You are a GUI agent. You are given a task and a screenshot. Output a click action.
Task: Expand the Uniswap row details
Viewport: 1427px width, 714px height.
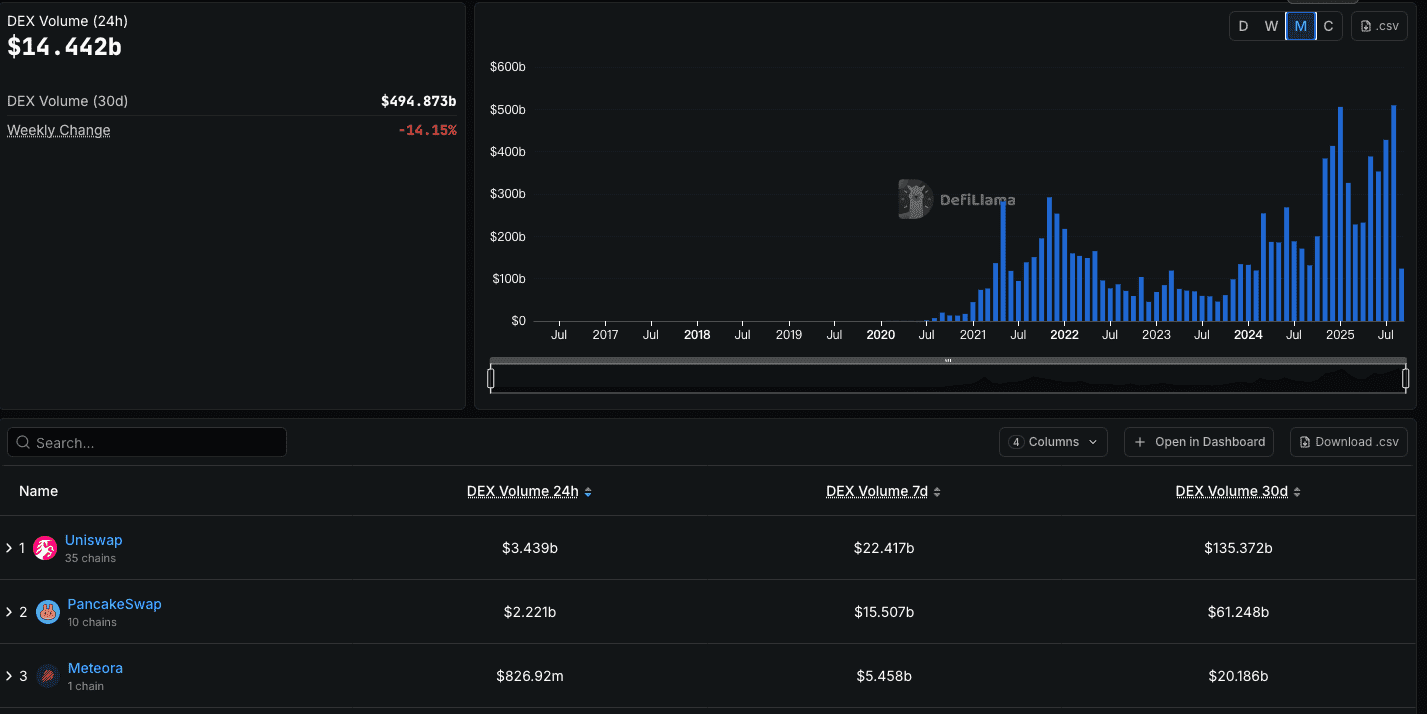pyautogui.click(x=10, y=547)
